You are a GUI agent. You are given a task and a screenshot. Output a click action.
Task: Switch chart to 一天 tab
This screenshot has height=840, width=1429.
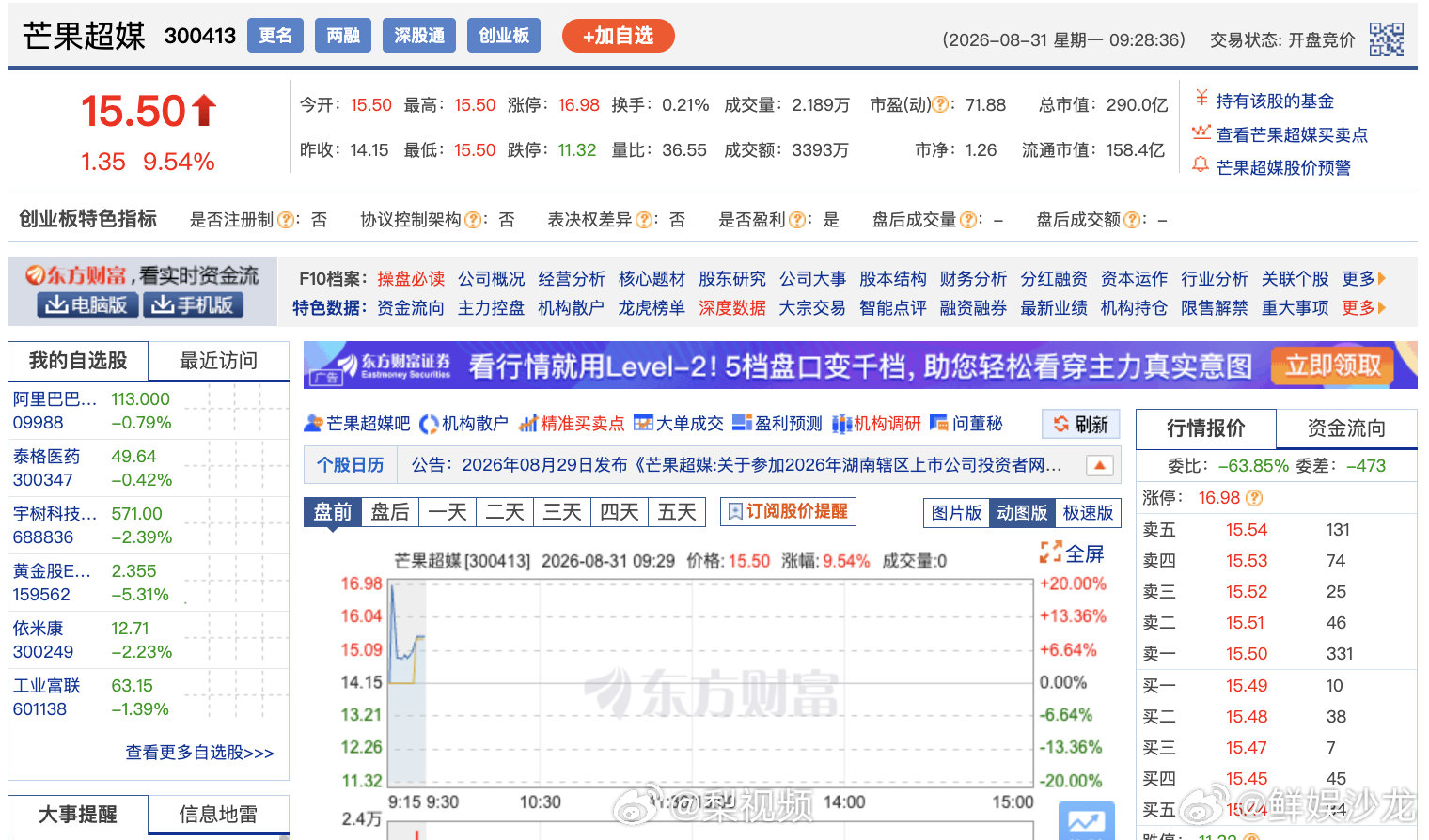point(447,512)
